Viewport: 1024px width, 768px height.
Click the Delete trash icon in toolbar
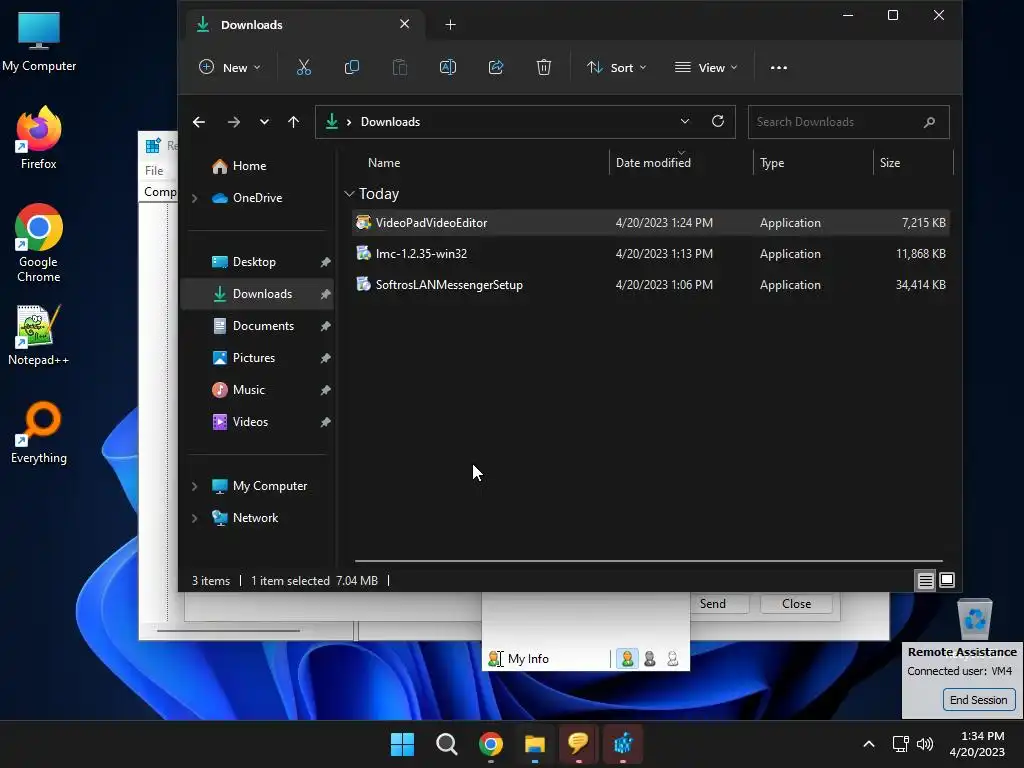(544, 67)
